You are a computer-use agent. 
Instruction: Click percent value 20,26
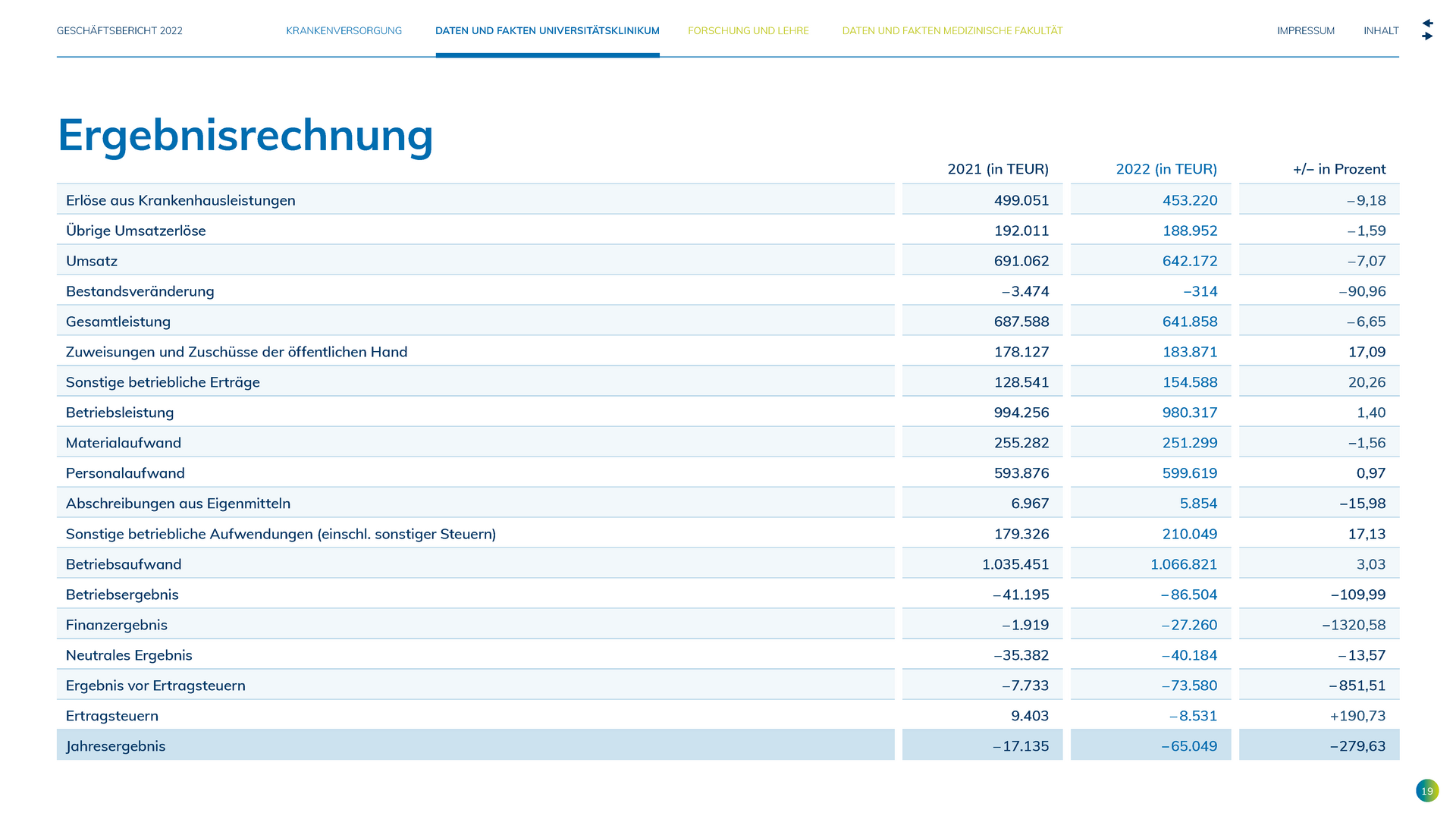[x=1367, y=382]
